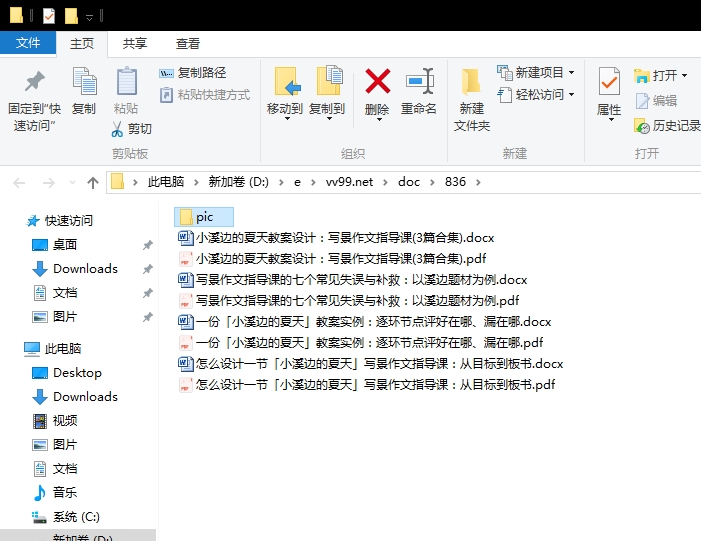
Task: Open pinned Desktop (桌面) under Quick access
Action: coord(55,245)
